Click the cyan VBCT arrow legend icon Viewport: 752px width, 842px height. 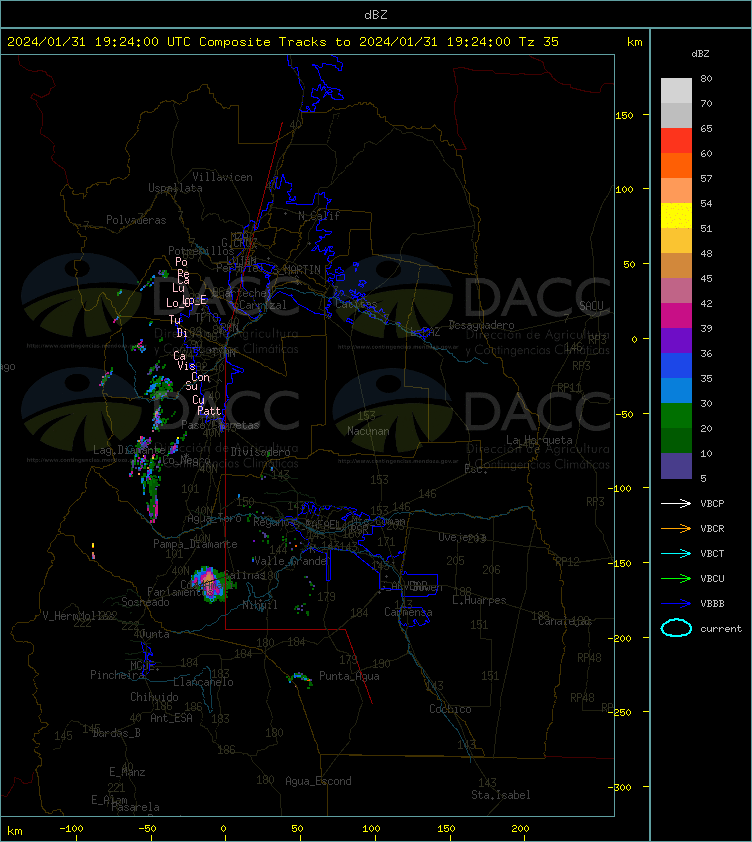[676, 553]
